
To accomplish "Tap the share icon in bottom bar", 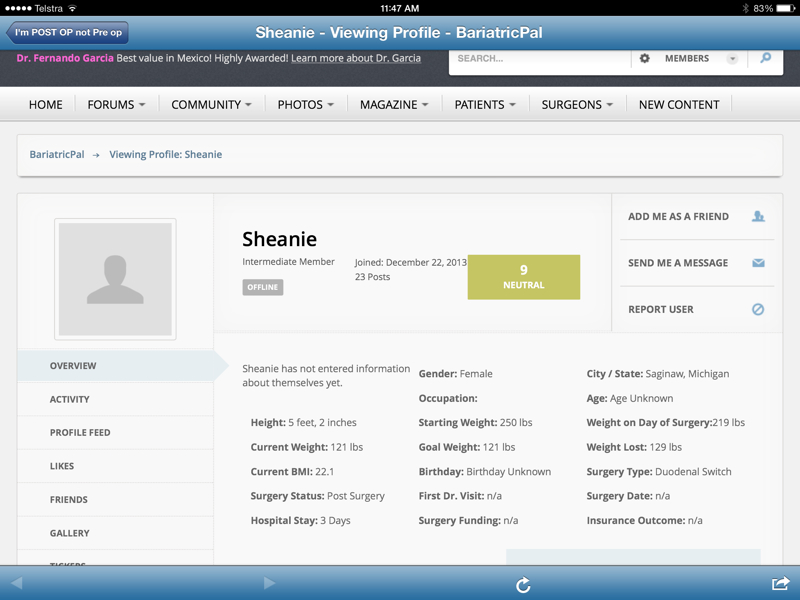I will (x=780, y=583).
